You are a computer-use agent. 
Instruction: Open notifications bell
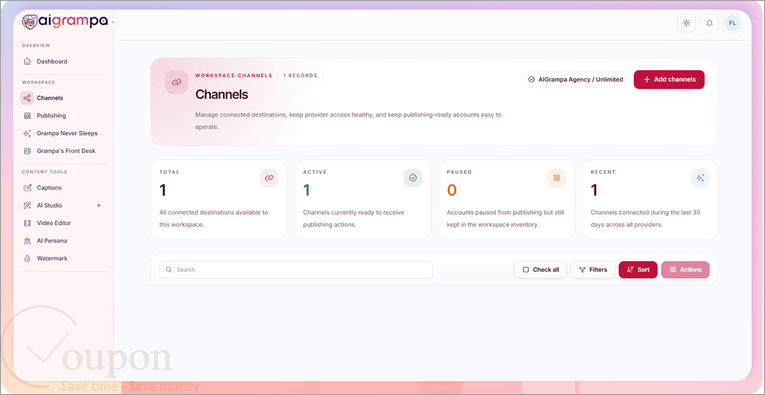[x=709, y=23]
